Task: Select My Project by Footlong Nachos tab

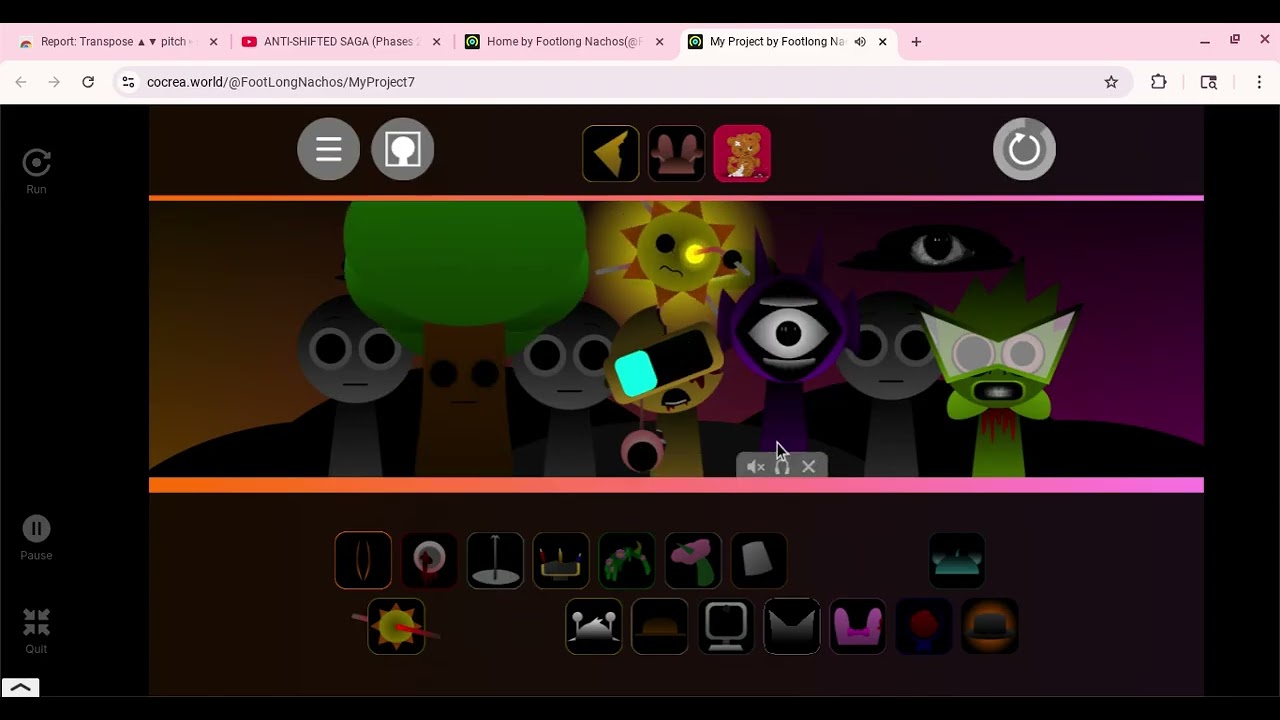Action: point(777,42)
